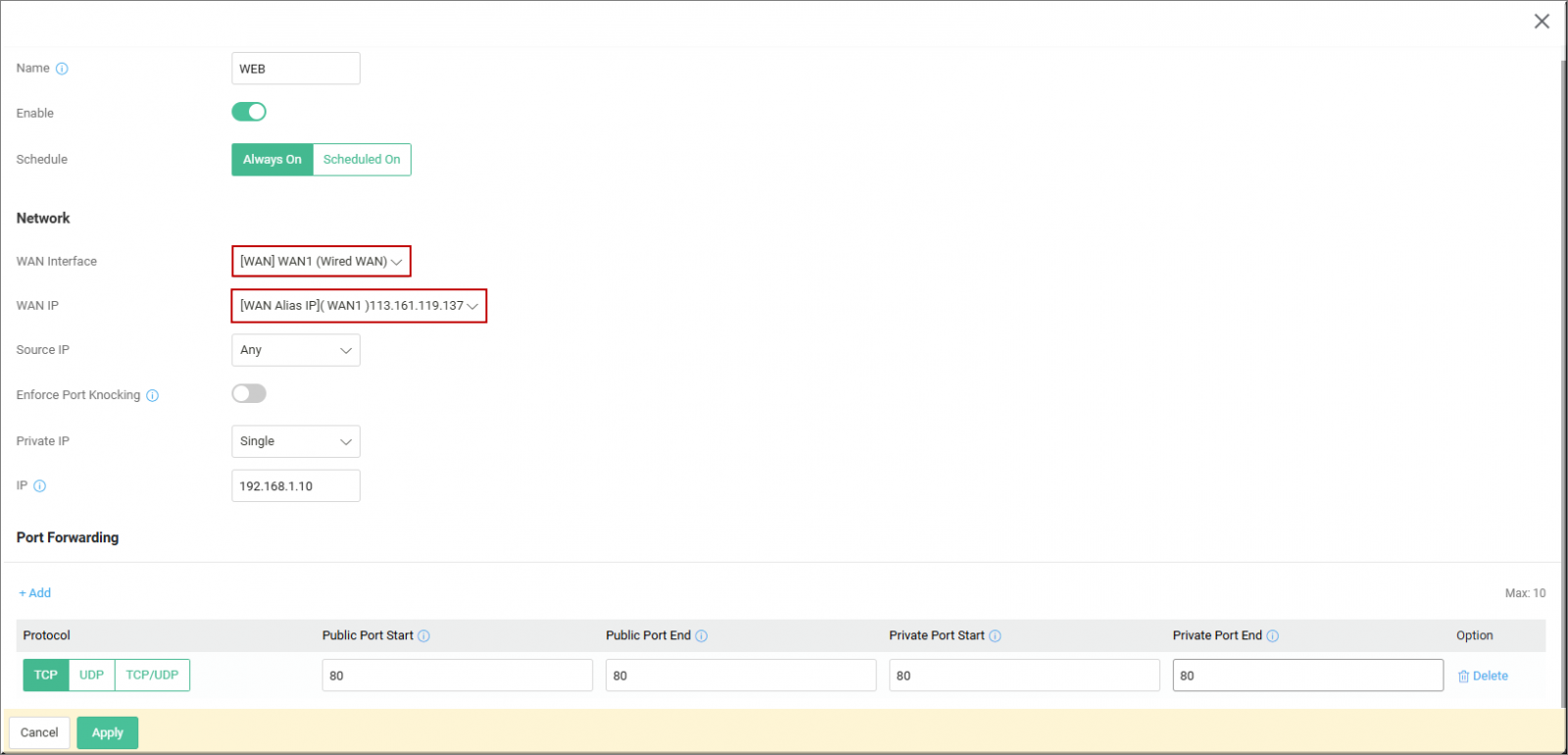1568x755 pixels.
Task: Click the info icon next to Name
Action: click(x=62, y=69)
